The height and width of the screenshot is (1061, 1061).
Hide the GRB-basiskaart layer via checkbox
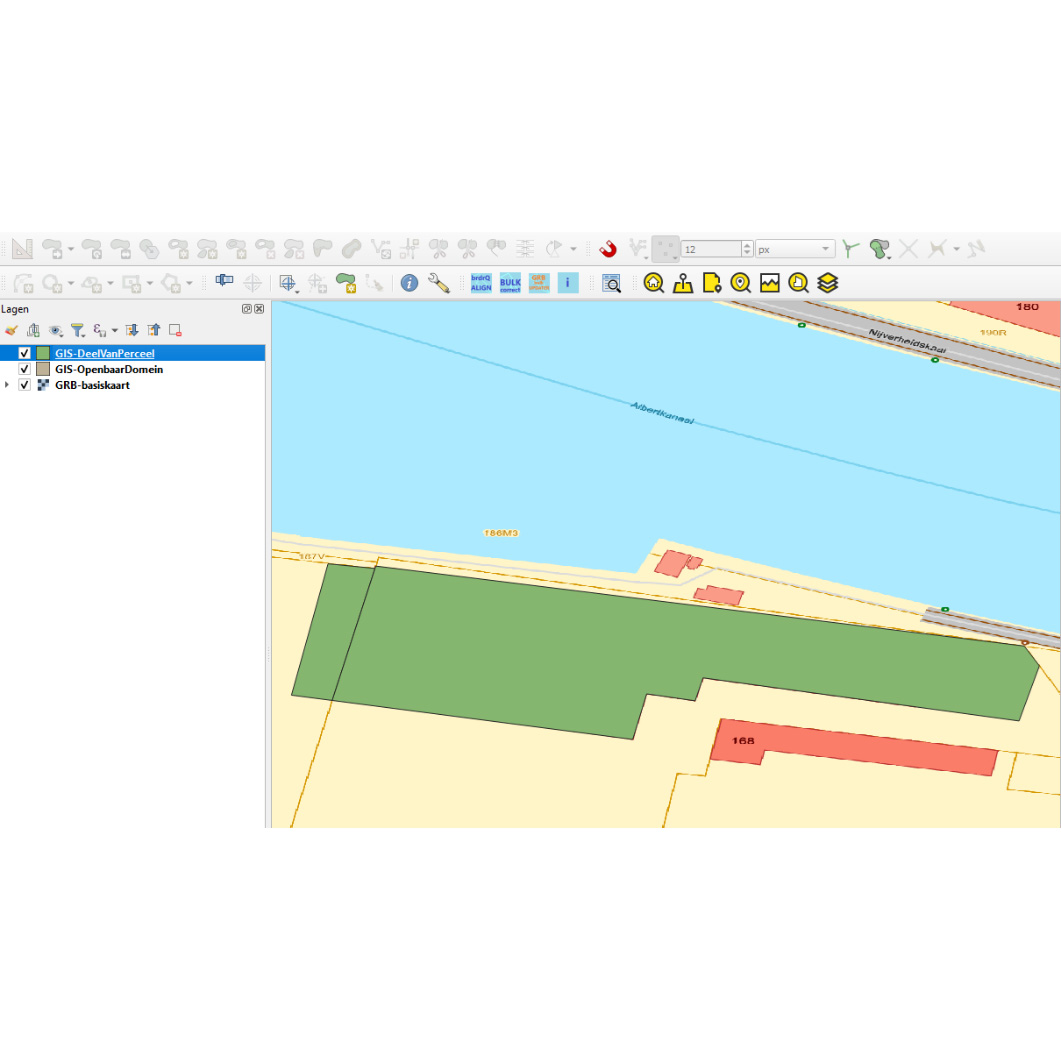[x=25, y=385]
